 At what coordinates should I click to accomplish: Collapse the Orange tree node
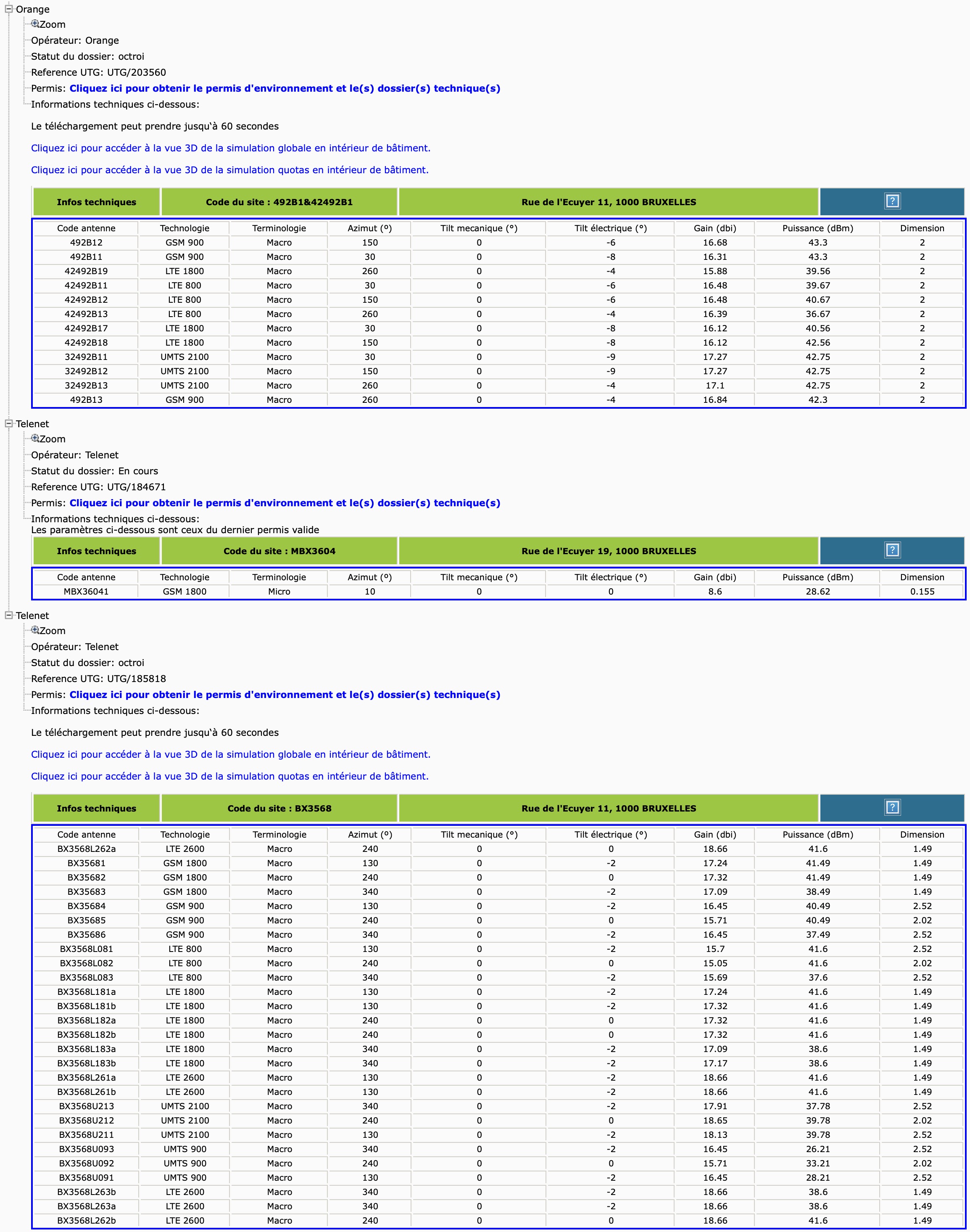[x=8, y=9]
